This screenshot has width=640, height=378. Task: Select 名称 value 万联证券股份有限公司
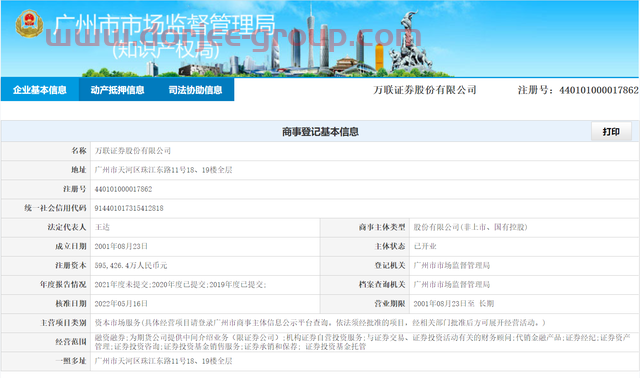point(133,151)
